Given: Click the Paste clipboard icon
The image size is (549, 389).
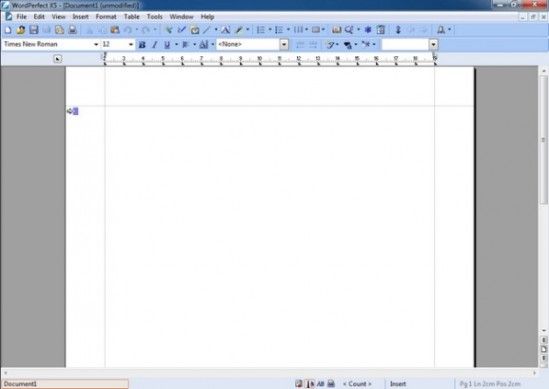Looking at the screenshot, I should tap(115, 30).
